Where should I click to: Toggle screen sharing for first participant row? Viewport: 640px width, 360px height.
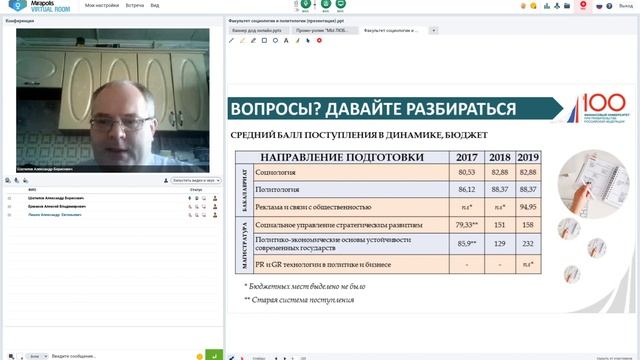(x=204, y=198)
